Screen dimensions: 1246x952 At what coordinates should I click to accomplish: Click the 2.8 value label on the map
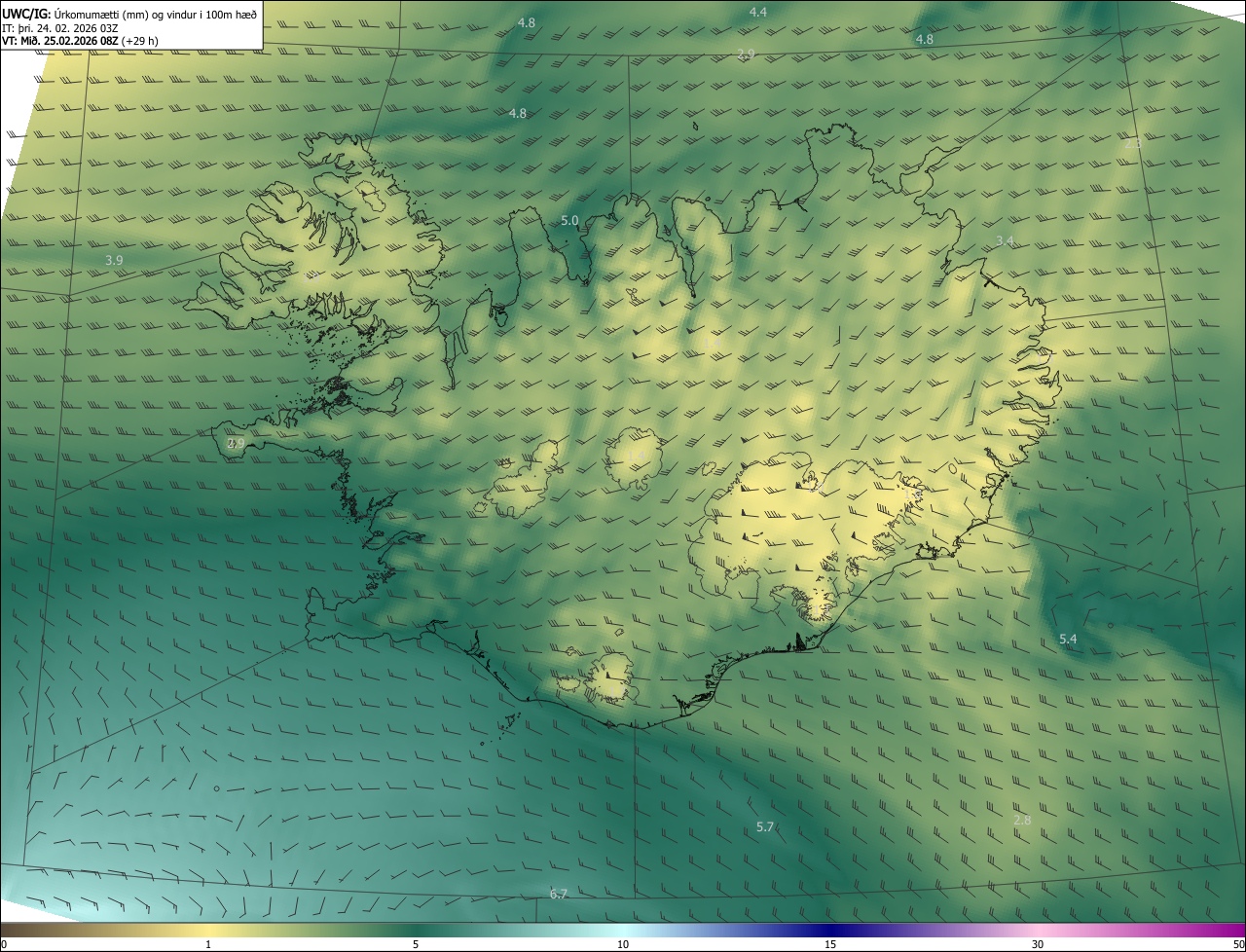click(1022, 820)
